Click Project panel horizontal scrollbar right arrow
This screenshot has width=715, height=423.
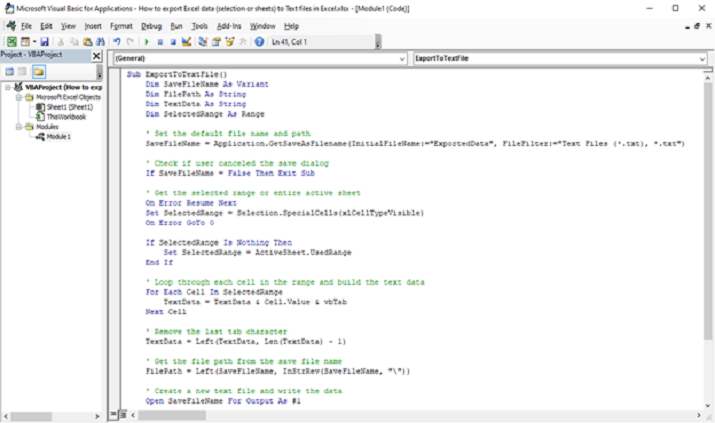point(97,416)
